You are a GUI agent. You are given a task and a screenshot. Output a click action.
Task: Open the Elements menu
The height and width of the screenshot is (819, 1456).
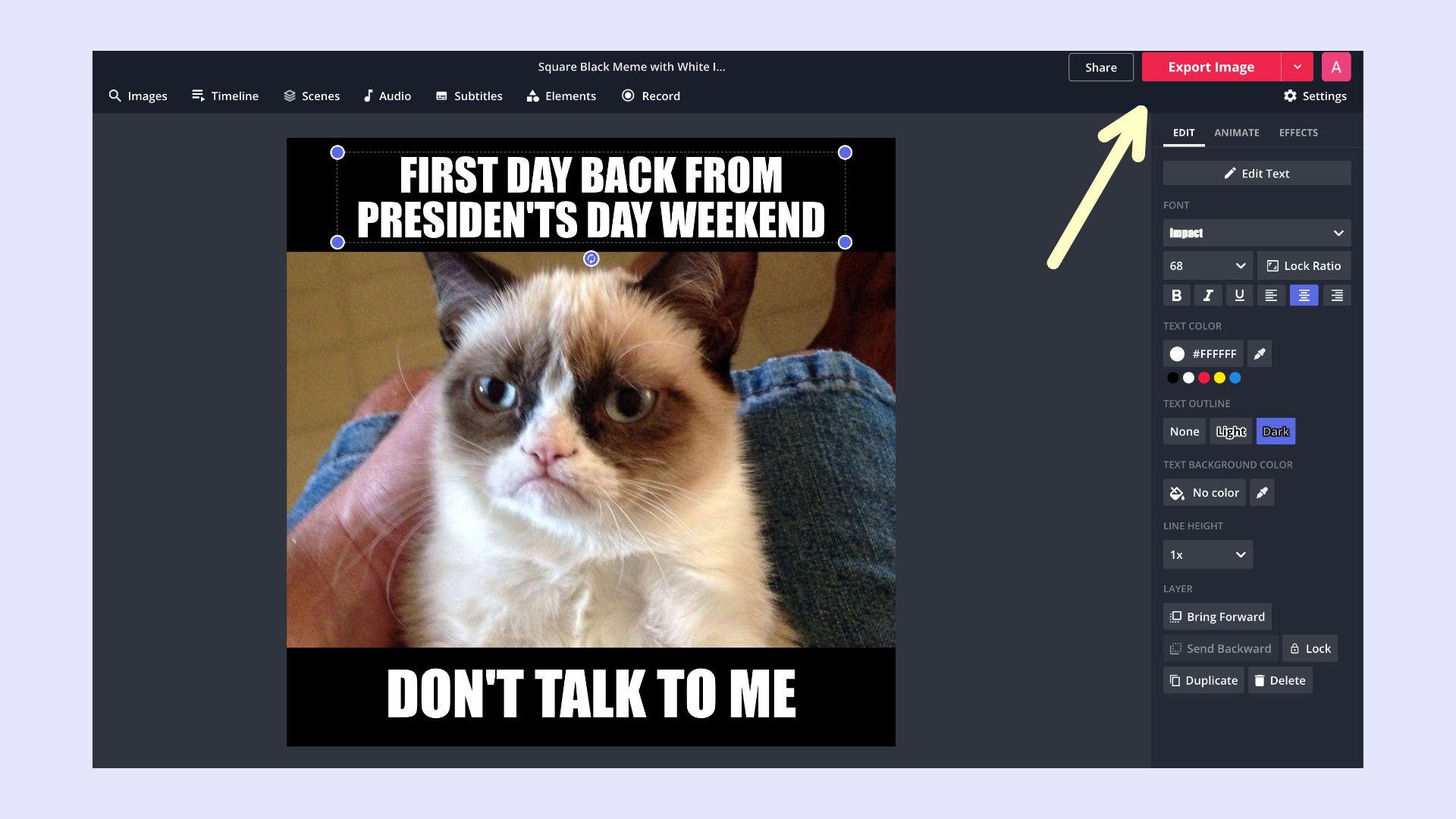point(561,96)
